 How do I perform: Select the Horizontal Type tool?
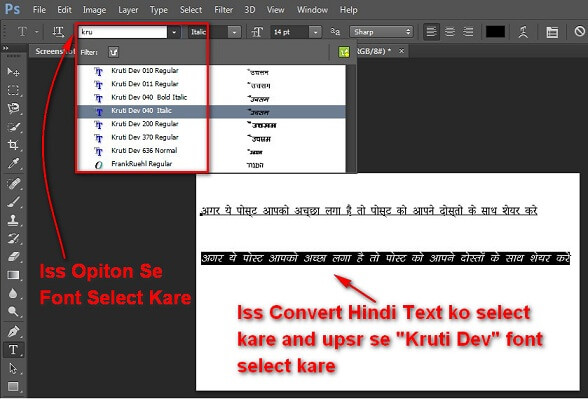tap(13, 350)
